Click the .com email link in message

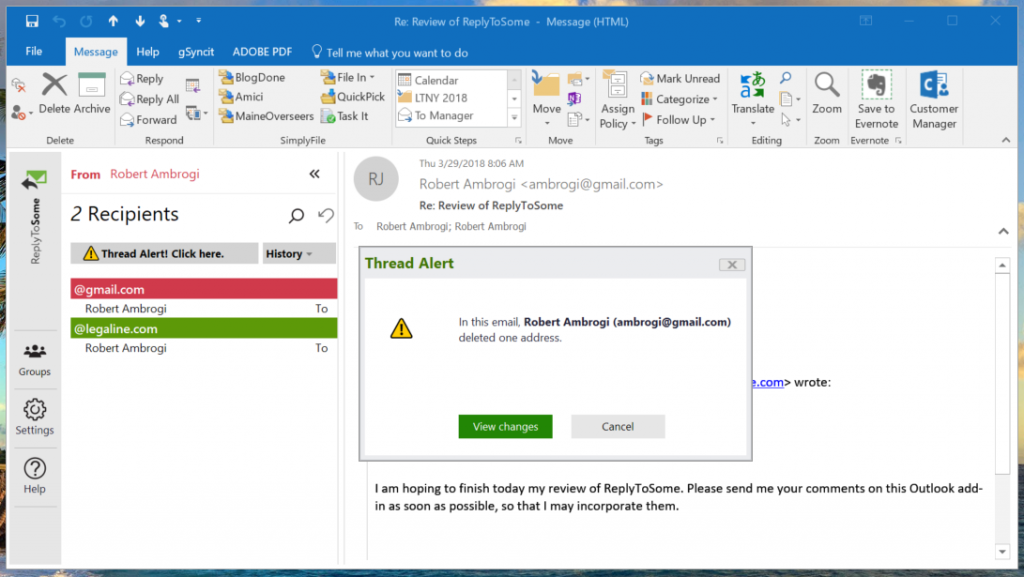[x=768, y=382]
